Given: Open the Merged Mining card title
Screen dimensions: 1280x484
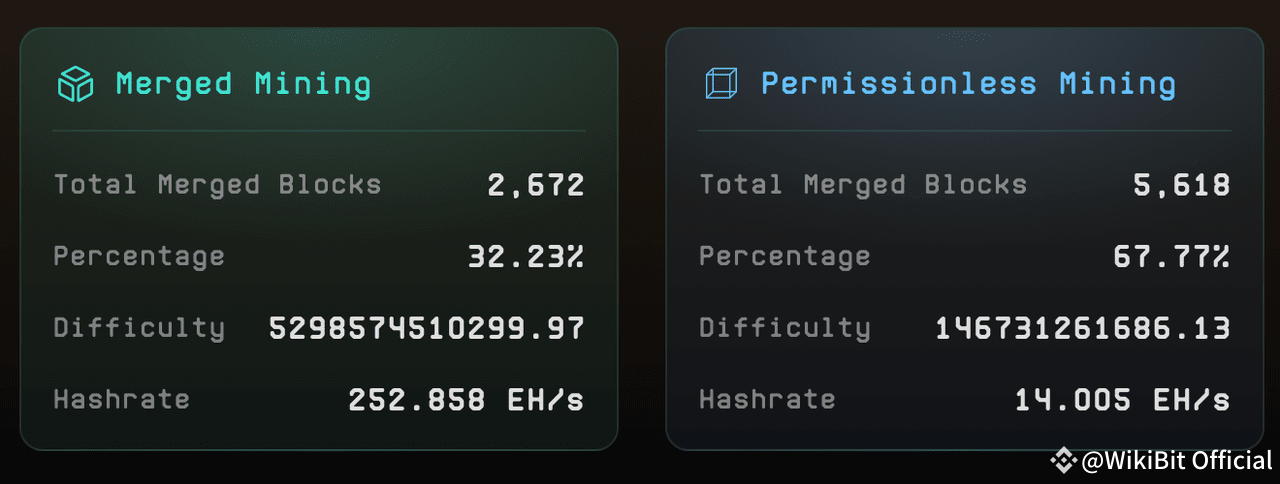Looking at the screenshot, I should [243, 84].
